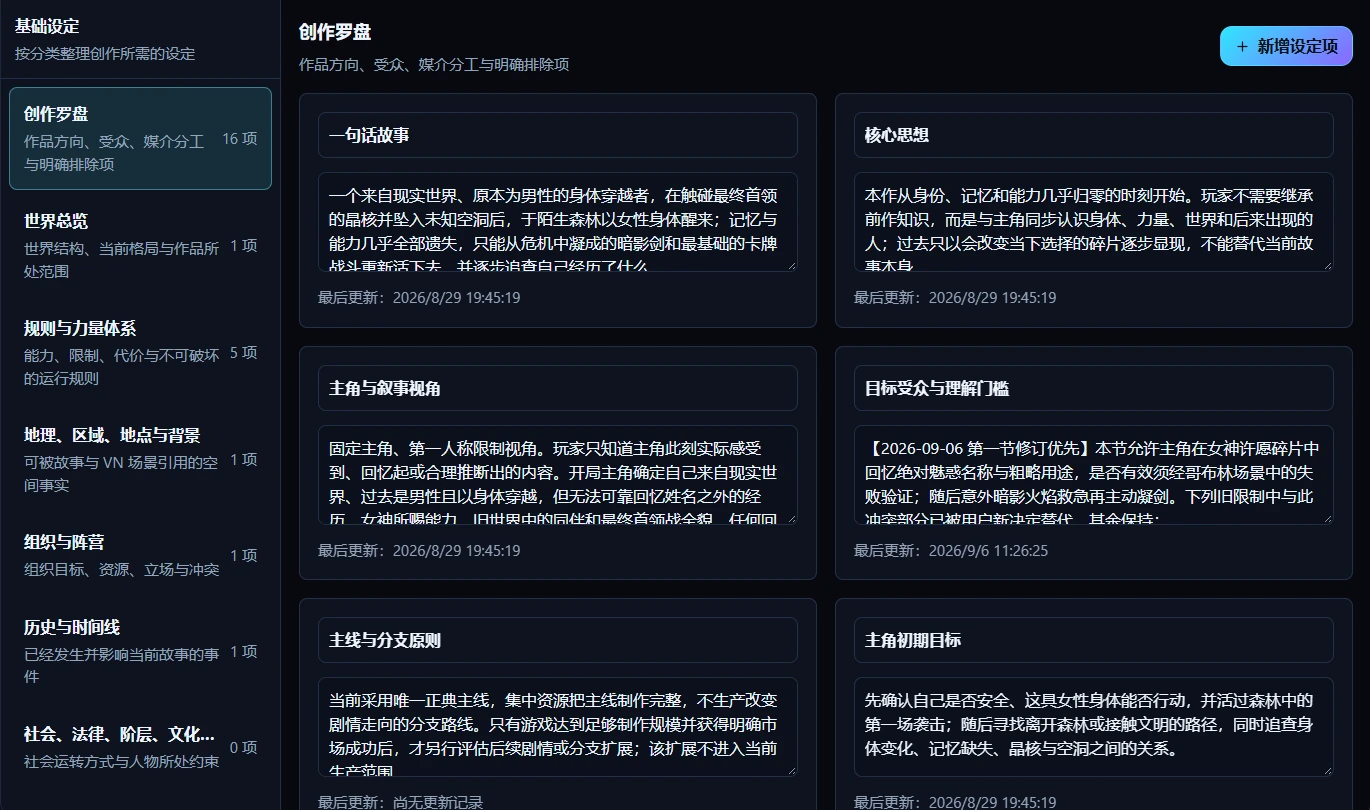Click the 0 项 count beside 社会、法律

coord(243,747)
